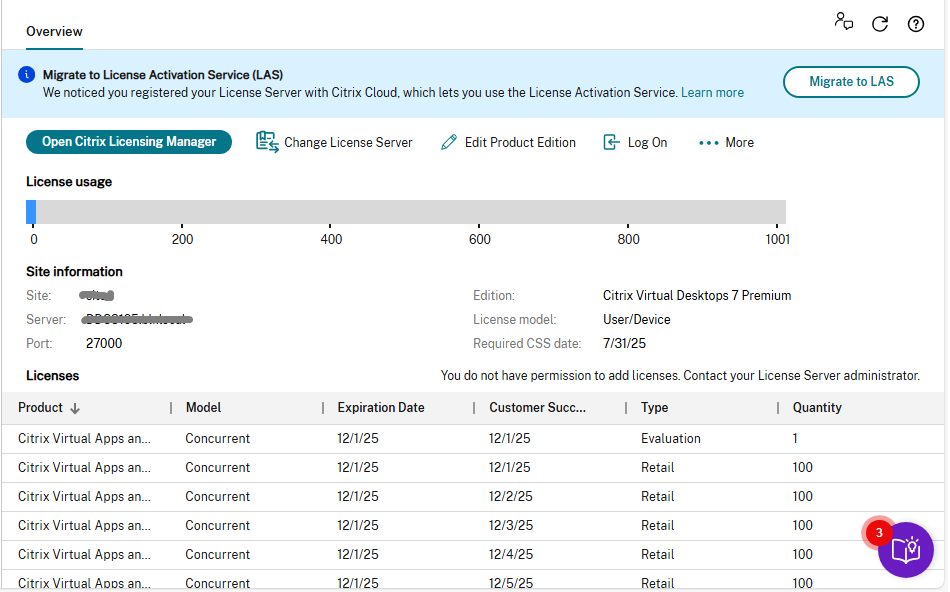Click customer success date 12/2/25
Image resolution: width=950 pixels, height=592 pixels.
point(511,497)
